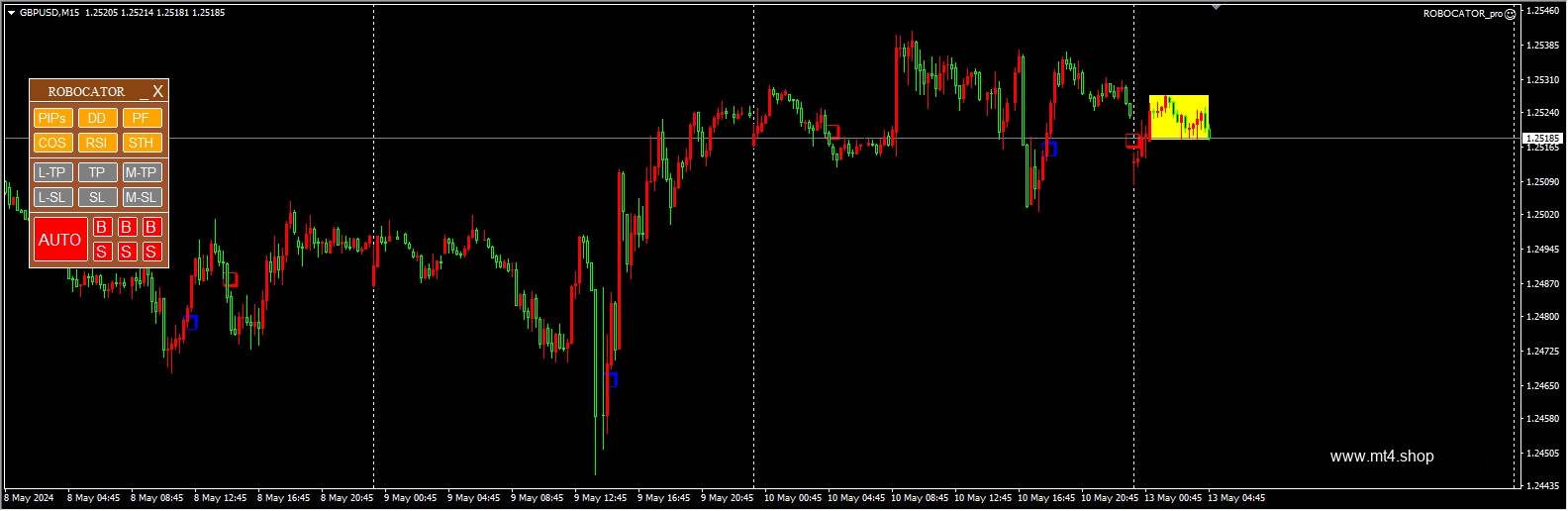
Task: Click the 1.25310 price axis label
Action: 1543,80
